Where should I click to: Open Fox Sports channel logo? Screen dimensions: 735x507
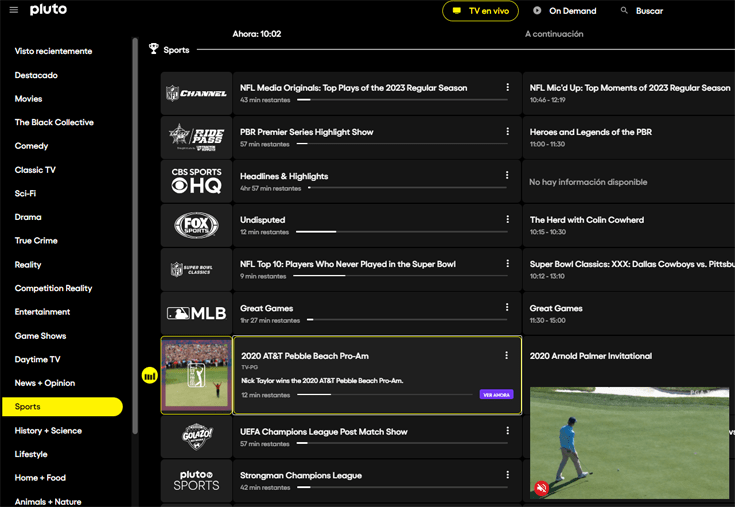pos(196,225)
